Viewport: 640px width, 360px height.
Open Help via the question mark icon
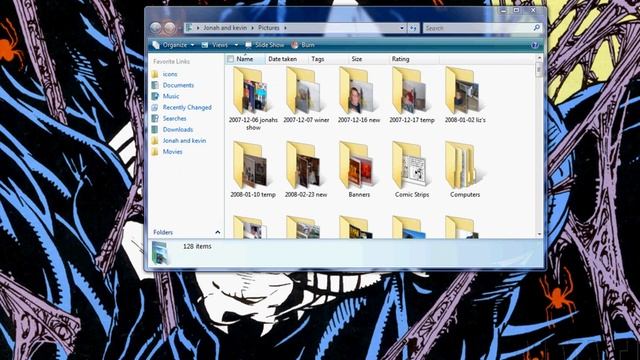(x=535, y=45)
